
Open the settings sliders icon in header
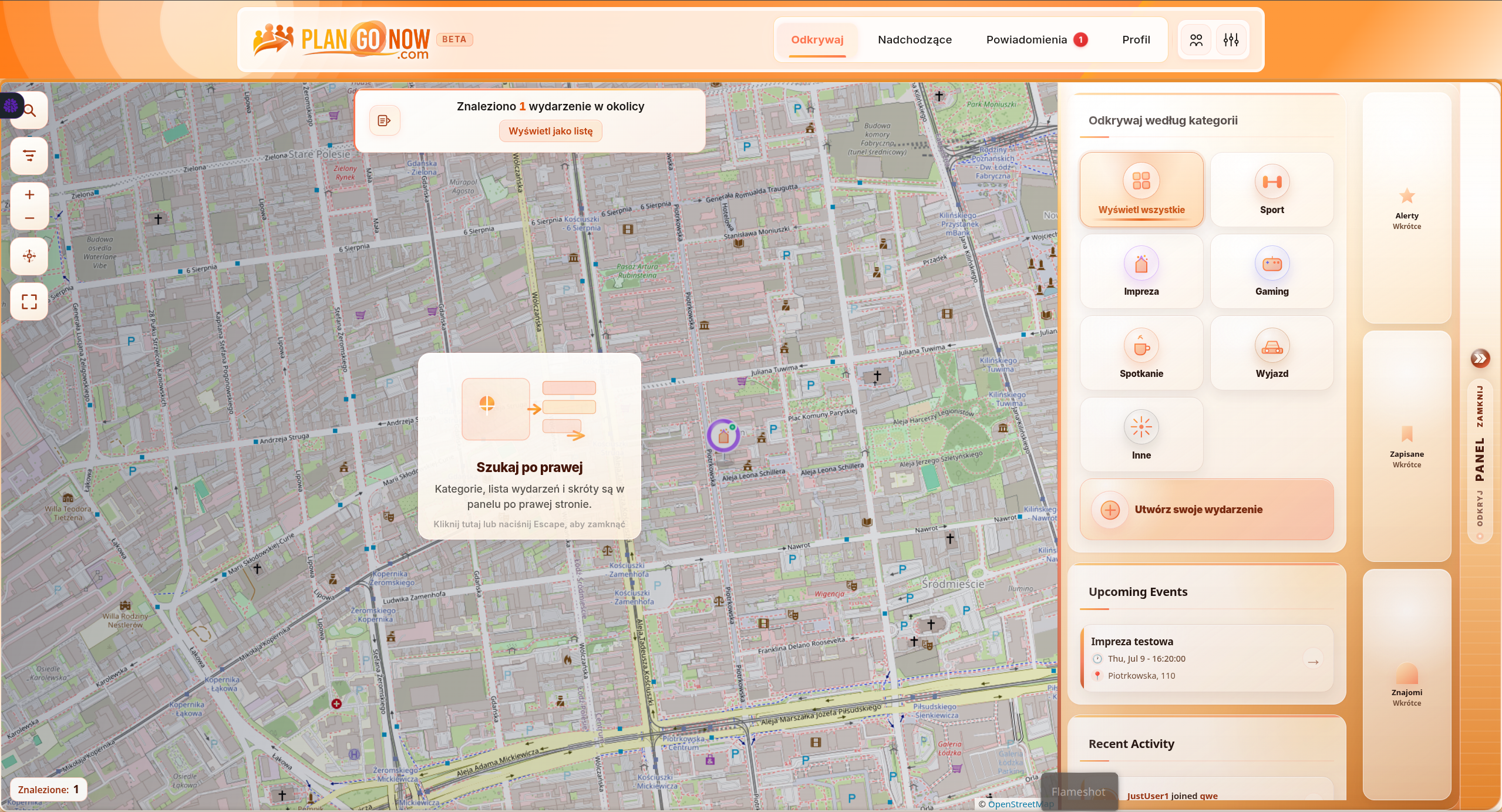click(x=1231, y=40)
